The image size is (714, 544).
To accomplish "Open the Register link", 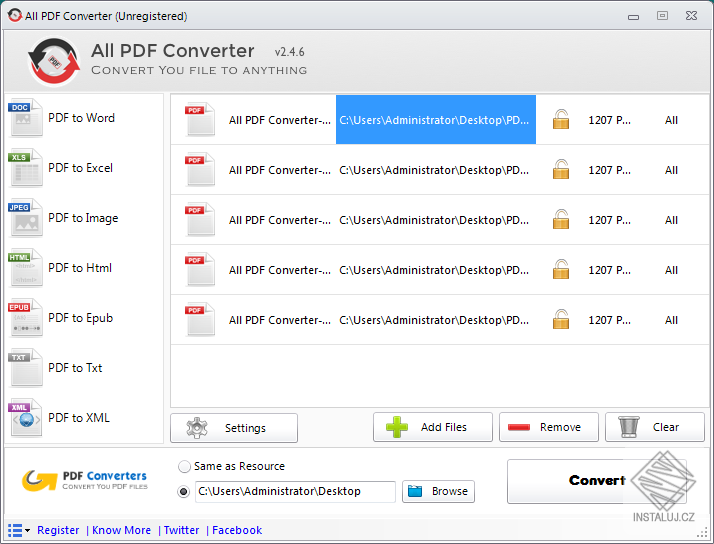I will pos(58,530).
